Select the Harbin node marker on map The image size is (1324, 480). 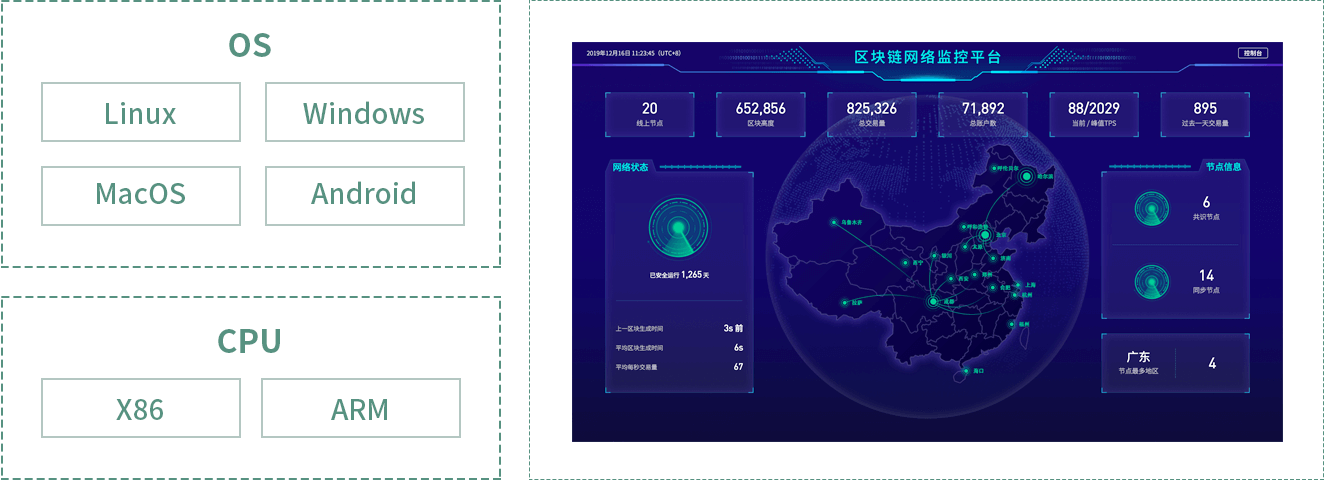1027,176
